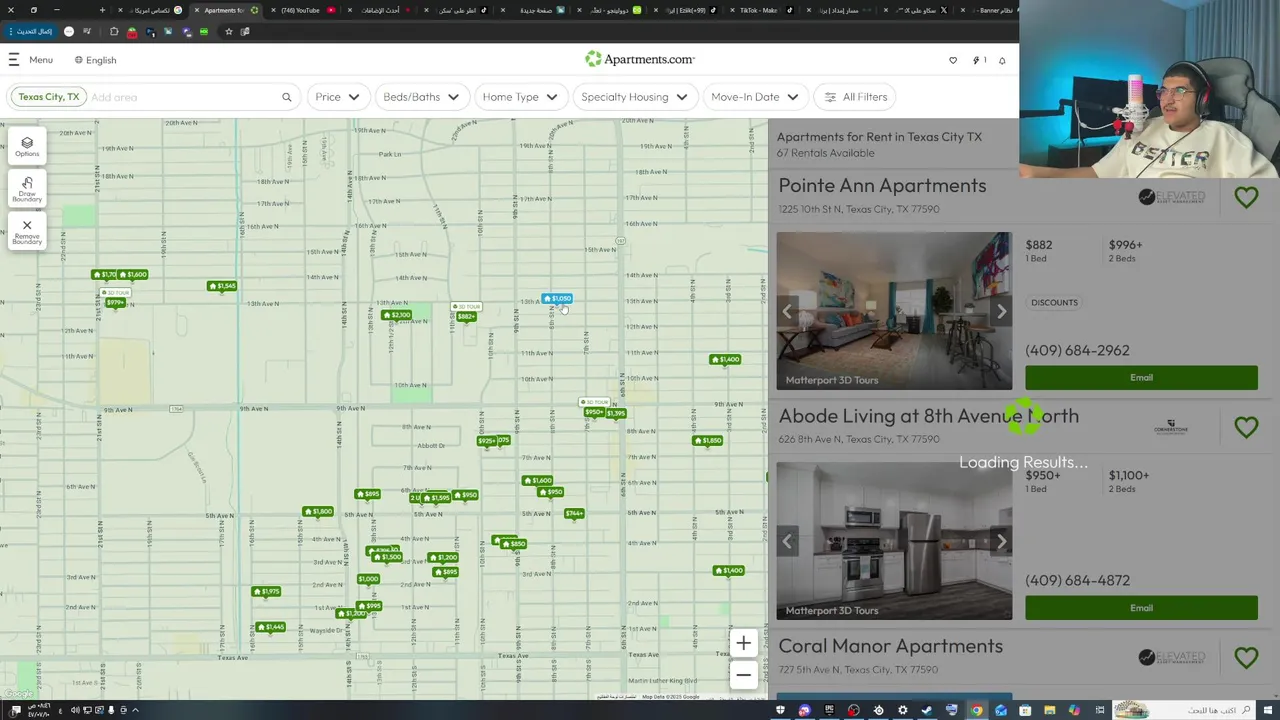Click the globe English language link
This screenshot has width=1280, height=720.
(x=96, y=60)
